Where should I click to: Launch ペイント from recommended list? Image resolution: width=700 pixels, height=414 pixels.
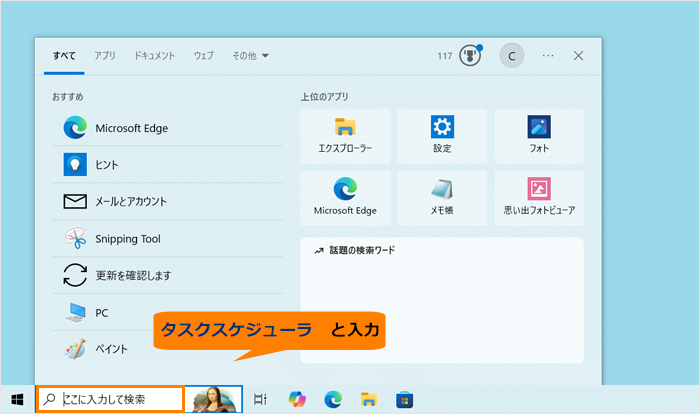[x=167, y=349]
